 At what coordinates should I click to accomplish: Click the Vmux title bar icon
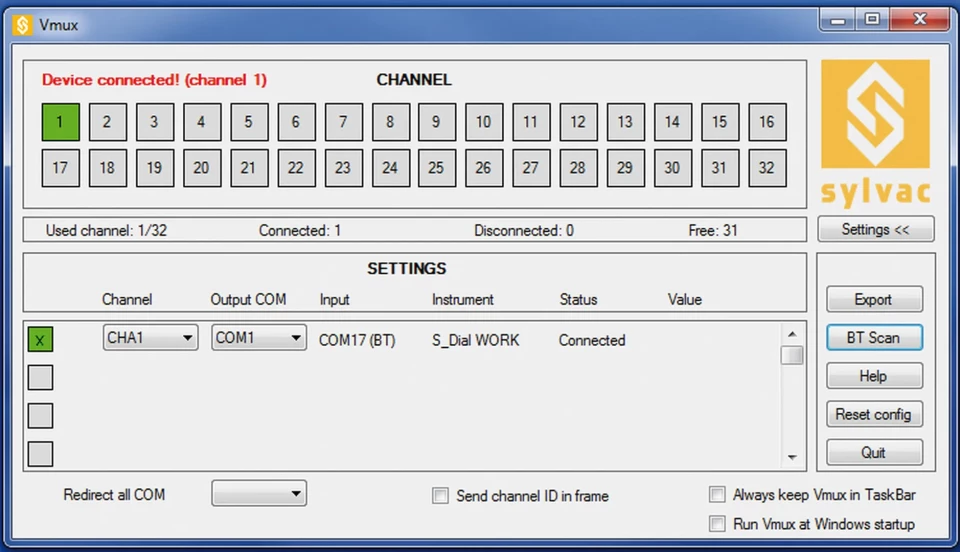(22, 24)
